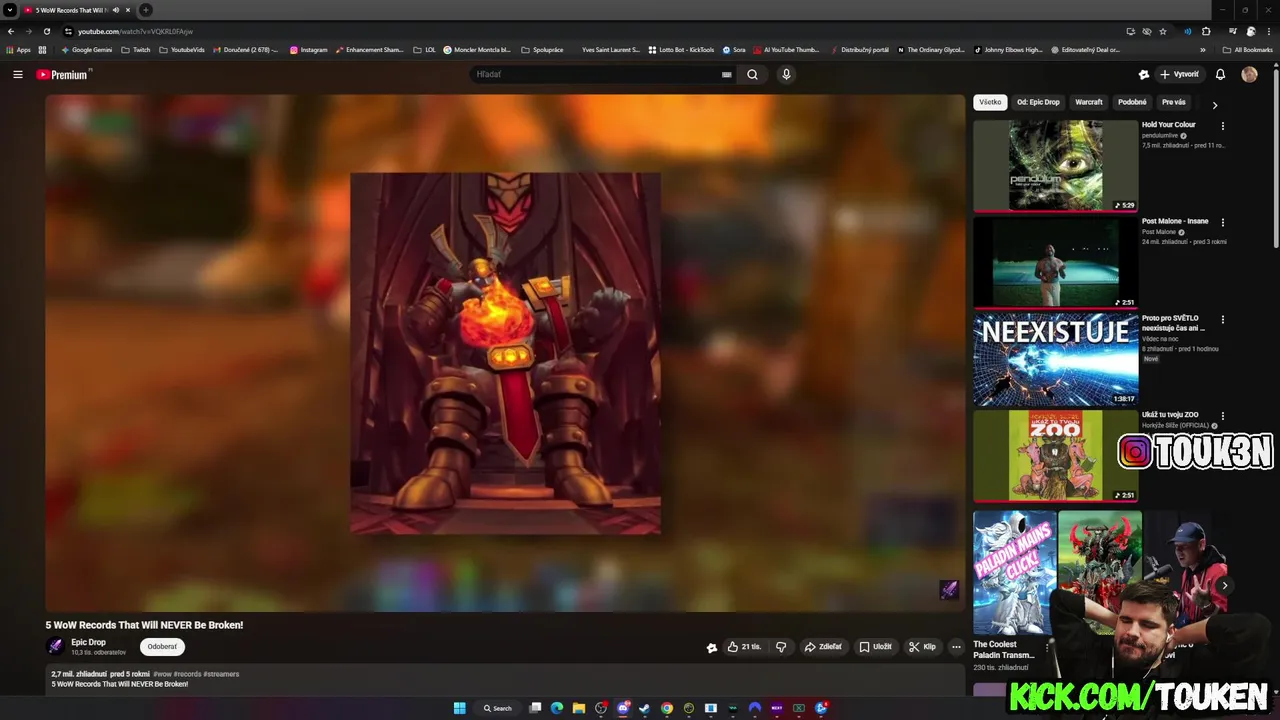Open more actions three-dot menu under video
The image size is (1280, 720).
(x=956, y=647)
